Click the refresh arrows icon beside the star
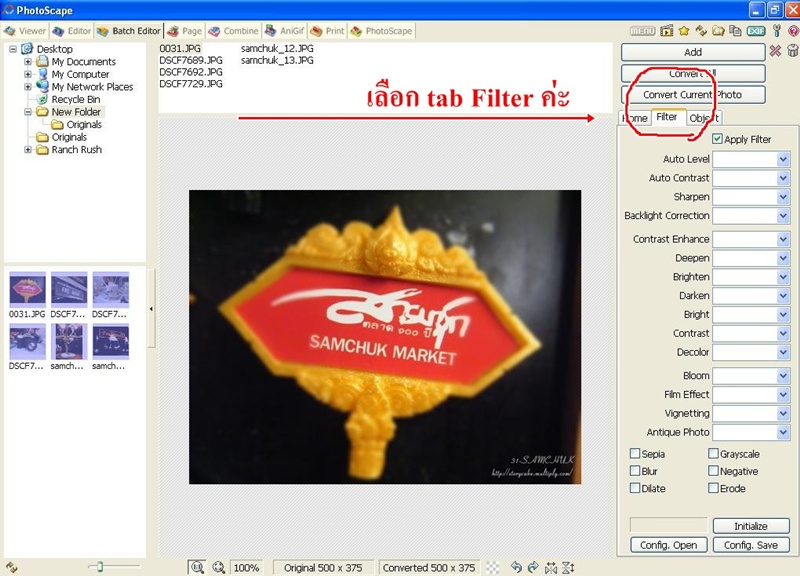Image resolution: width=800 pixels, height=576 pixels. (x=701, y=31)
